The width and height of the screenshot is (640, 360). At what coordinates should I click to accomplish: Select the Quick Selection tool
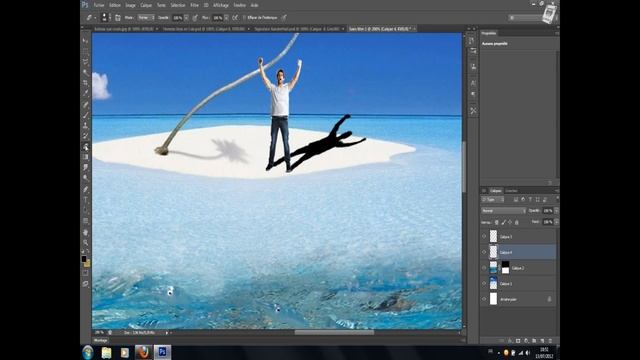click(85, 72)
